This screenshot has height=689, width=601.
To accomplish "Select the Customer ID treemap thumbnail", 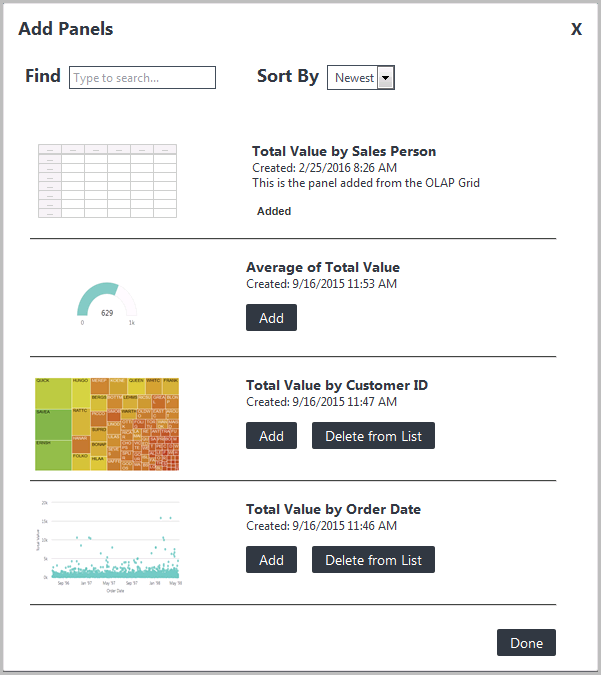I will (x=107, y=424).
